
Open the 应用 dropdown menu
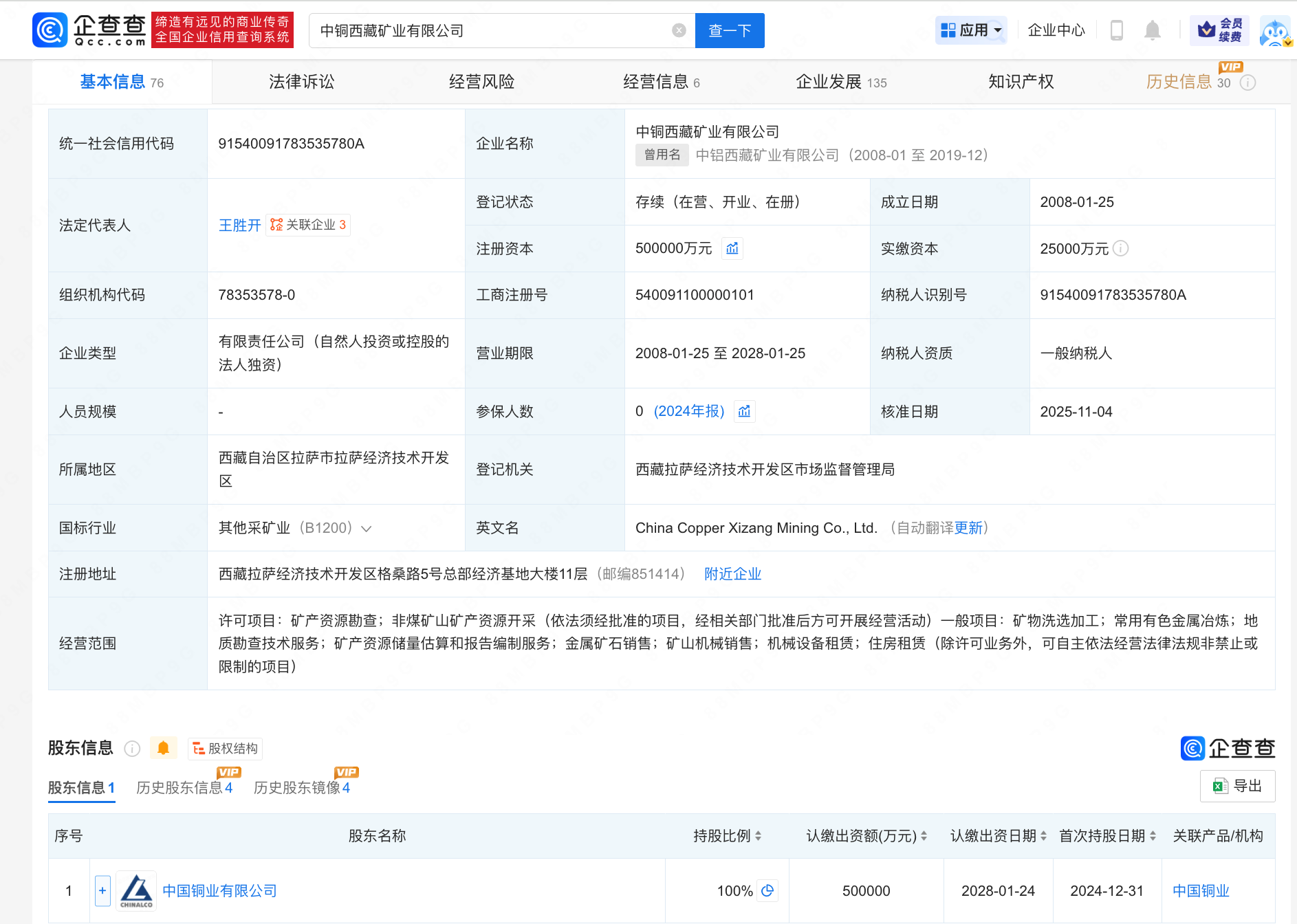click(x=971, y=30)
